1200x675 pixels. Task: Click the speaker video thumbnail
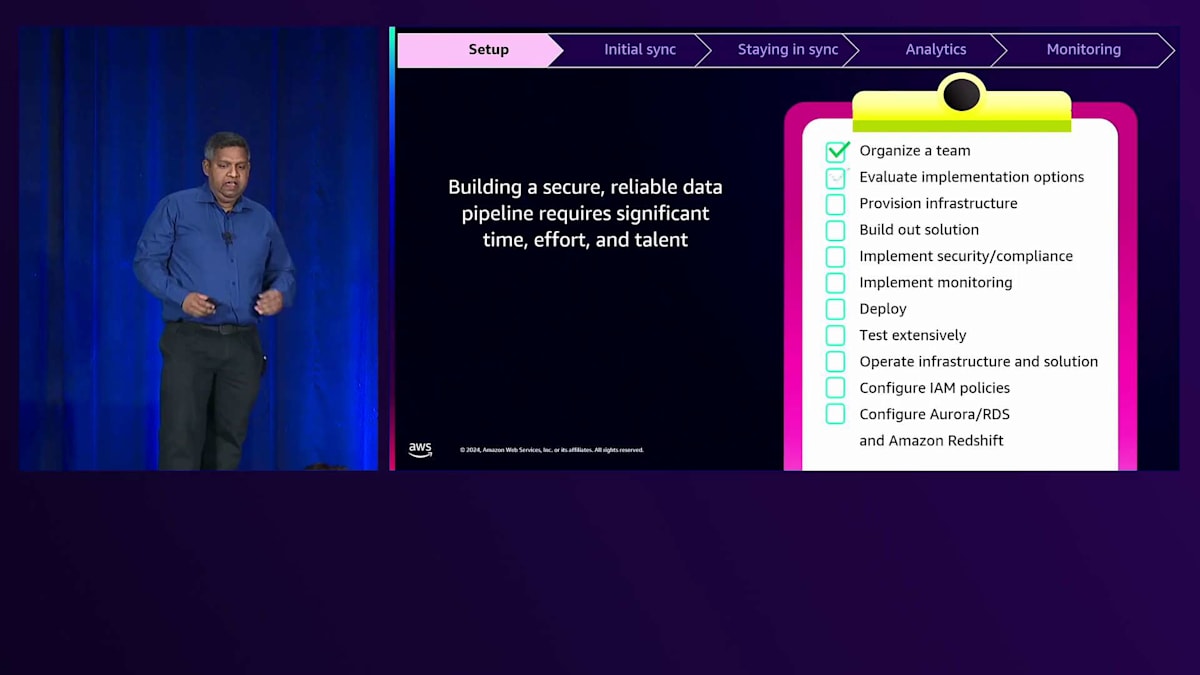pyautogui.click(x=199, y=248)
